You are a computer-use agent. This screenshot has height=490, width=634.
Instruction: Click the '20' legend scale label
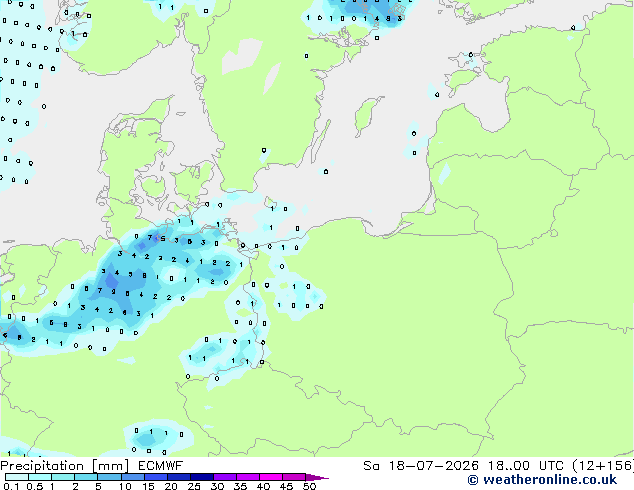pyautogui.click(x=171, y=486)
